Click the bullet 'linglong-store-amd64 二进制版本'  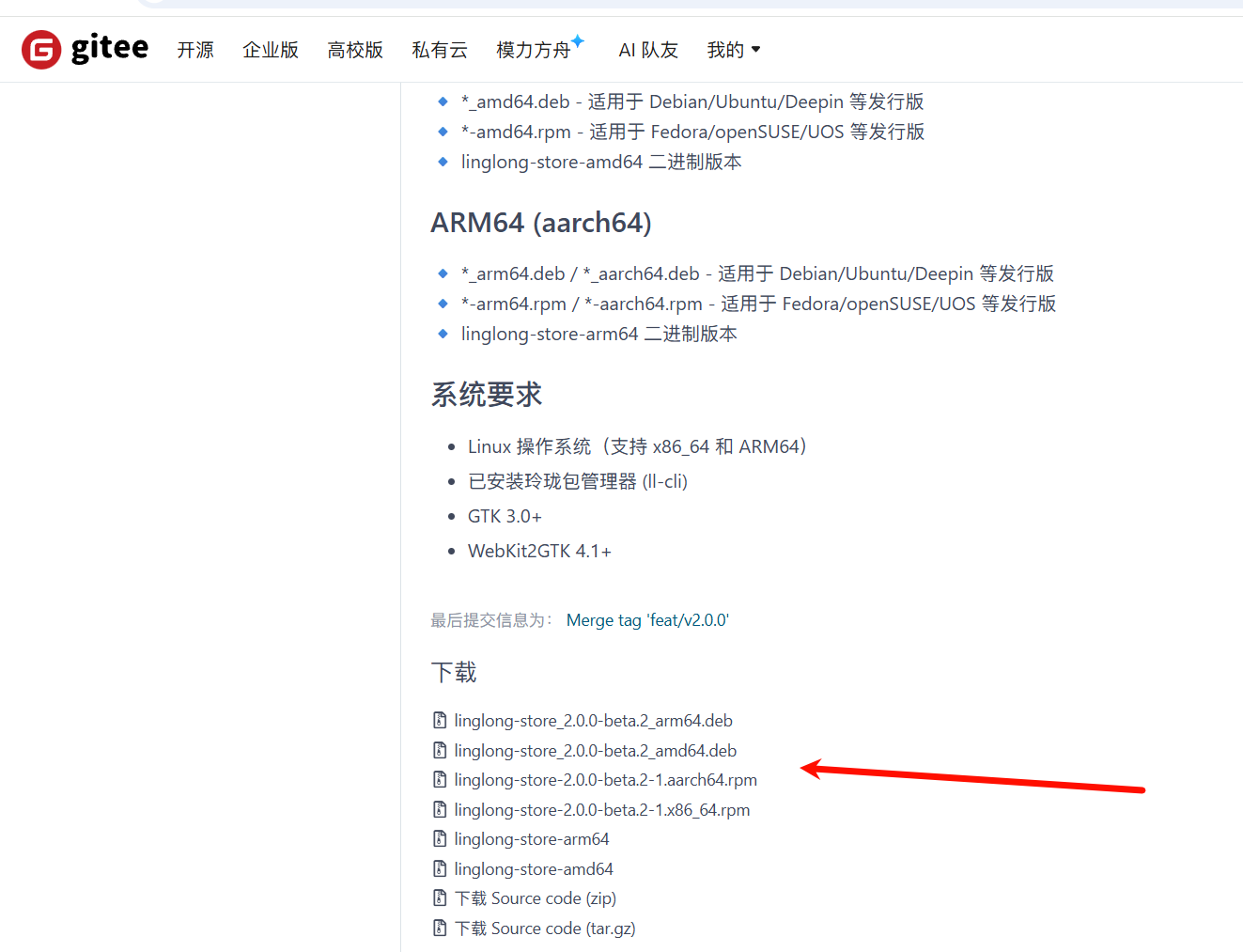[601, 163]
